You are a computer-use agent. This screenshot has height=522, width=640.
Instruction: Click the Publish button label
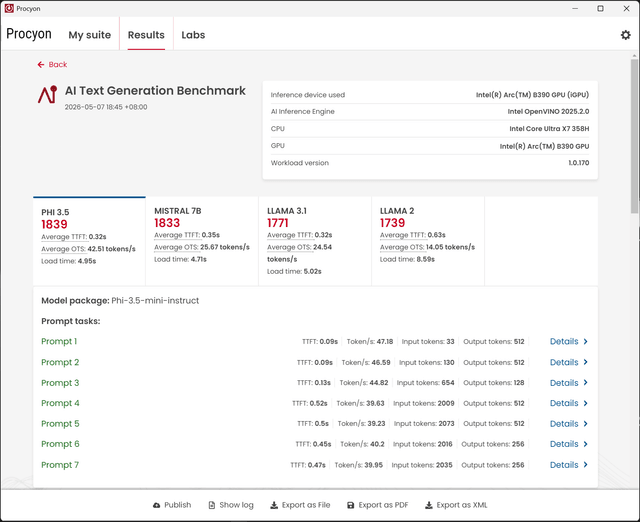click(178, 505)
